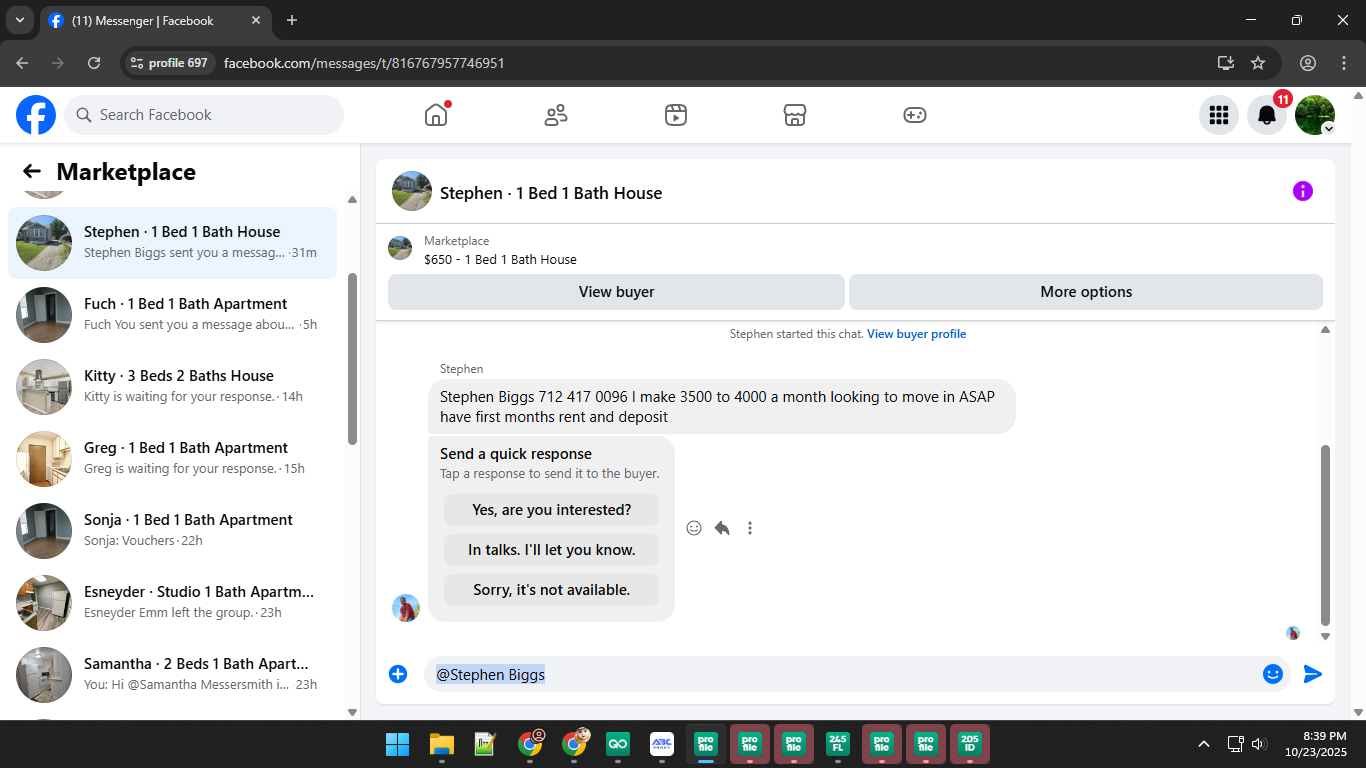The width and height of the screenshot is (1366, 768).
Task: Open Greg's 1 Bed 1 Bath Apartment chat
Action: point(173,459)
